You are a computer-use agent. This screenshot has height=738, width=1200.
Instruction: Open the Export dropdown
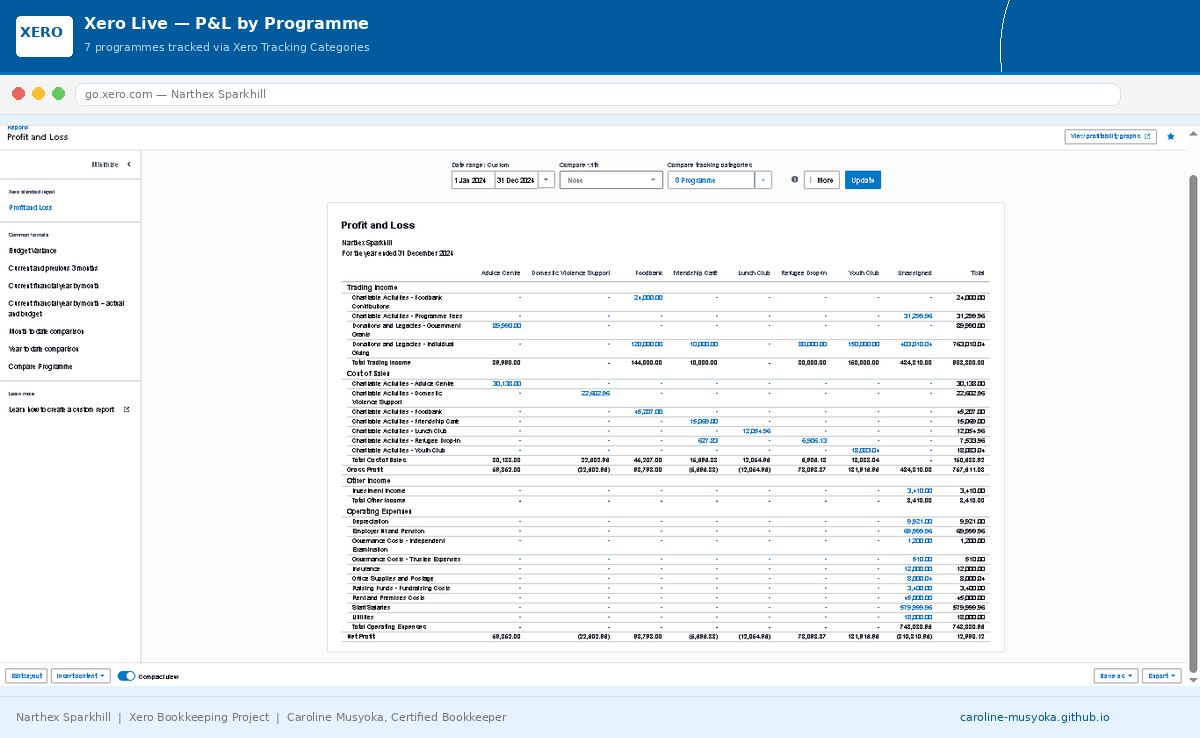[1162, 676]
